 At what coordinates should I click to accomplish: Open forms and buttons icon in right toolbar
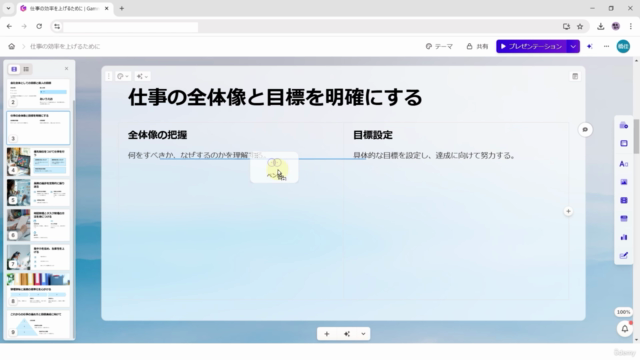[623, 256]
